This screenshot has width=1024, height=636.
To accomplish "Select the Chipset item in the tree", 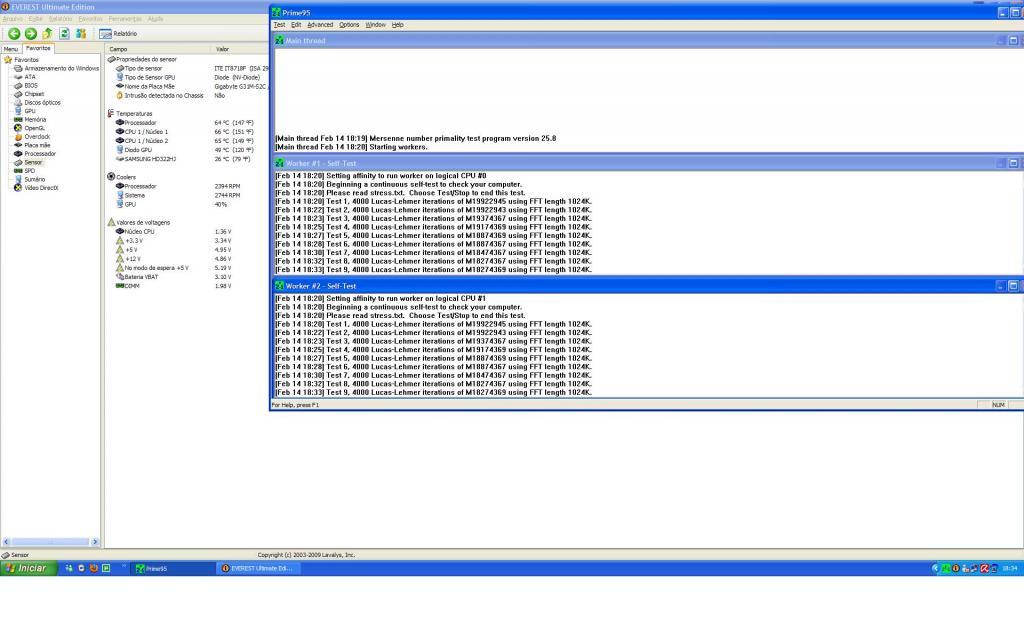I will [29, 93].
